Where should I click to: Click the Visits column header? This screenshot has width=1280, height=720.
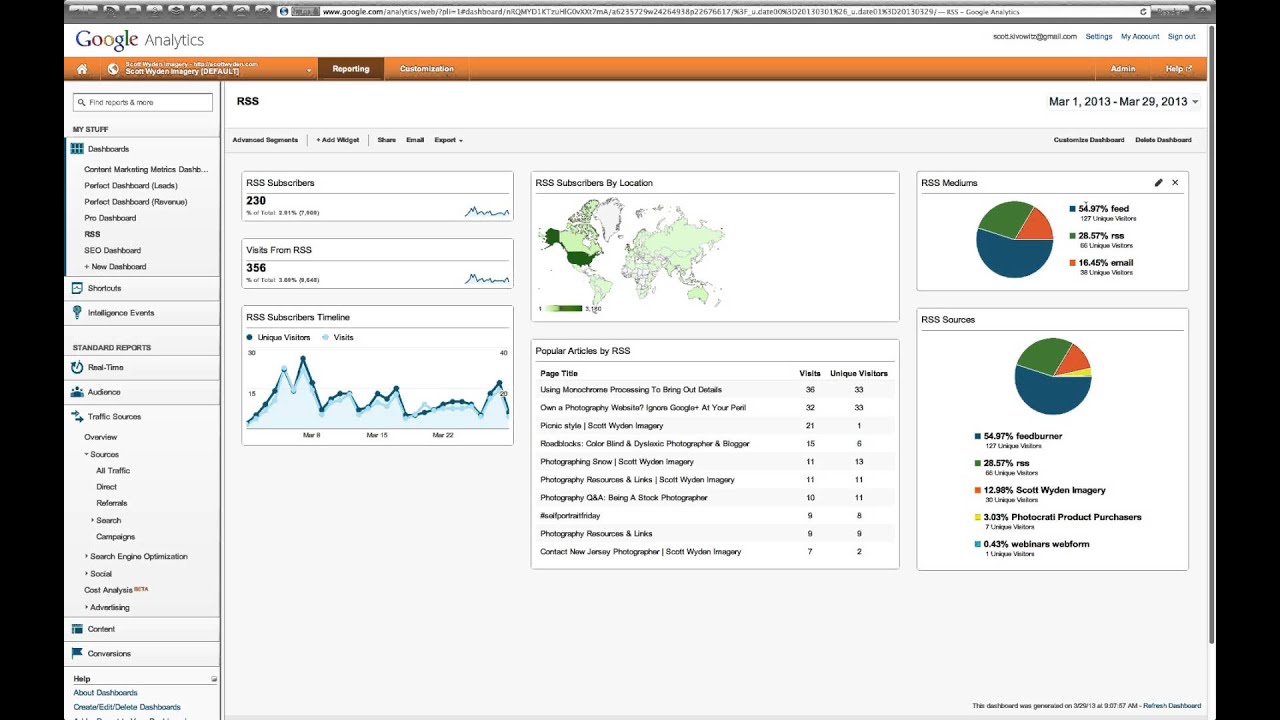pos(810,373)
